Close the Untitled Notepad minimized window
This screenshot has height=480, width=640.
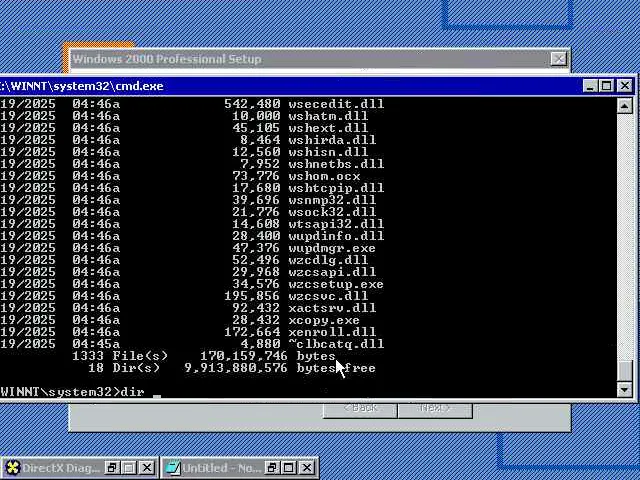coord(307,468)
